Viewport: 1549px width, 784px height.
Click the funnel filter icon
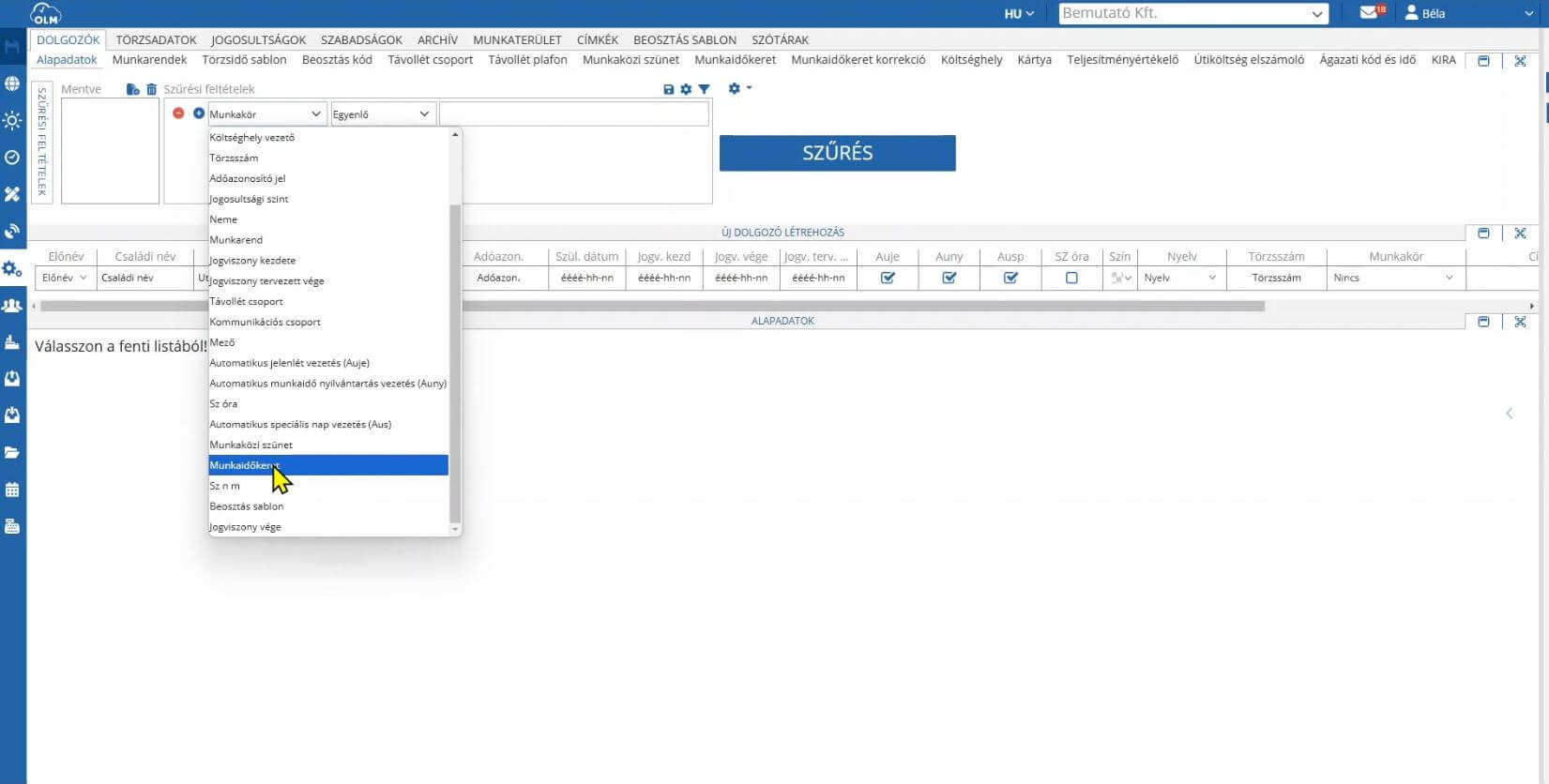point(705,89)
